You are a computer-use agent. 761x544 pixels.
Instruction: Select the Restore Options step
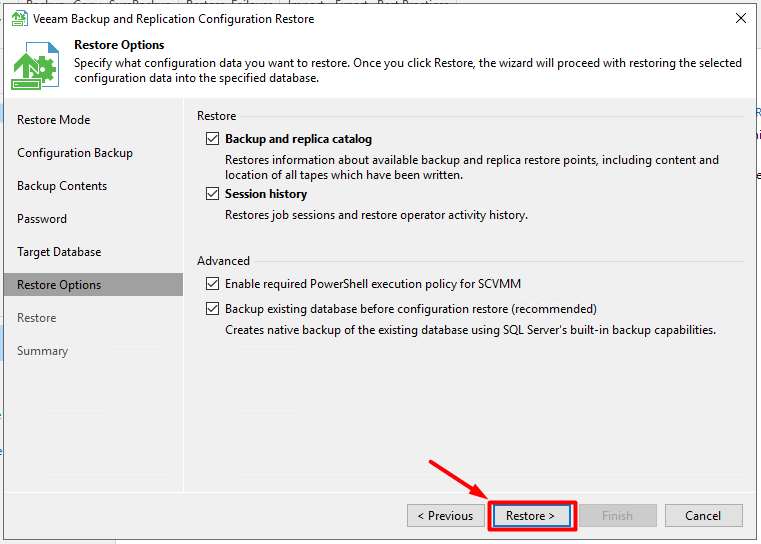pos(93,284)
